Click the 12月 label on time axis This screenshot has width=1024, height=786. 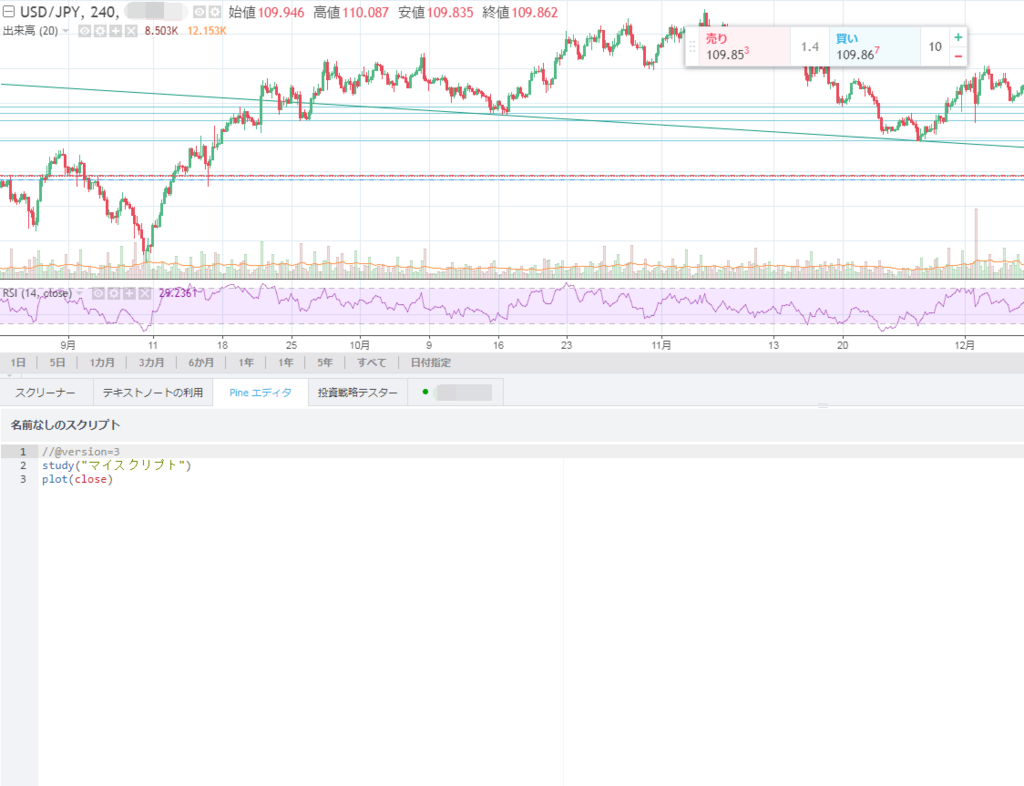[965, 345]
